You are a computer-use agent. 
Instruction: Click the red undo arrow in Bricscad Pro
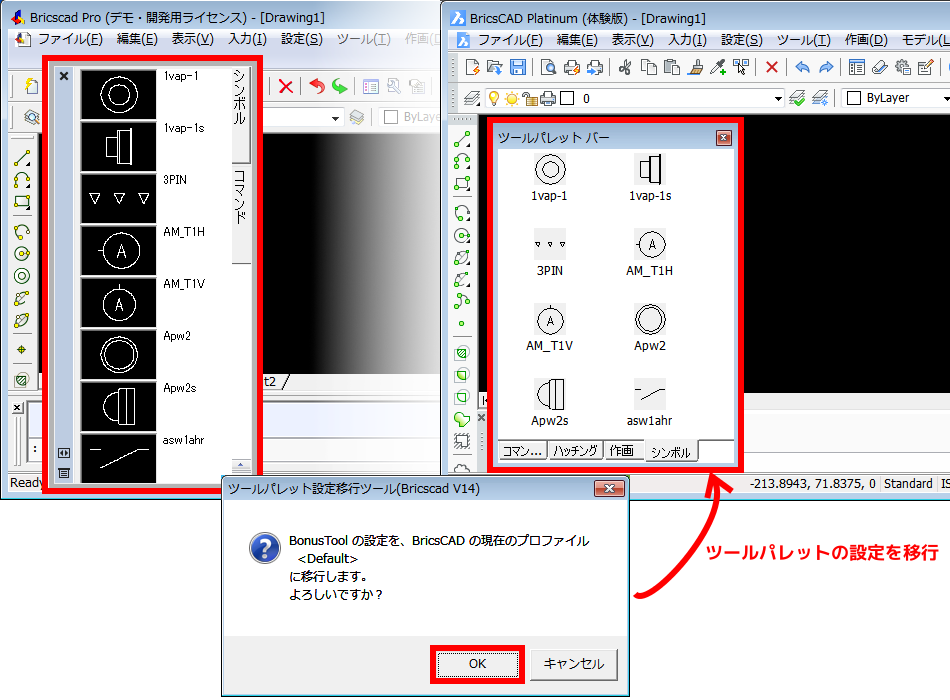pos(316,86)
